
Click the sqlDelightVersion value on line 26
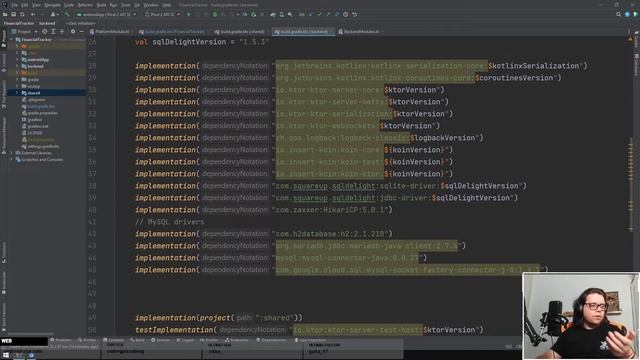click(x=254, y=42)
